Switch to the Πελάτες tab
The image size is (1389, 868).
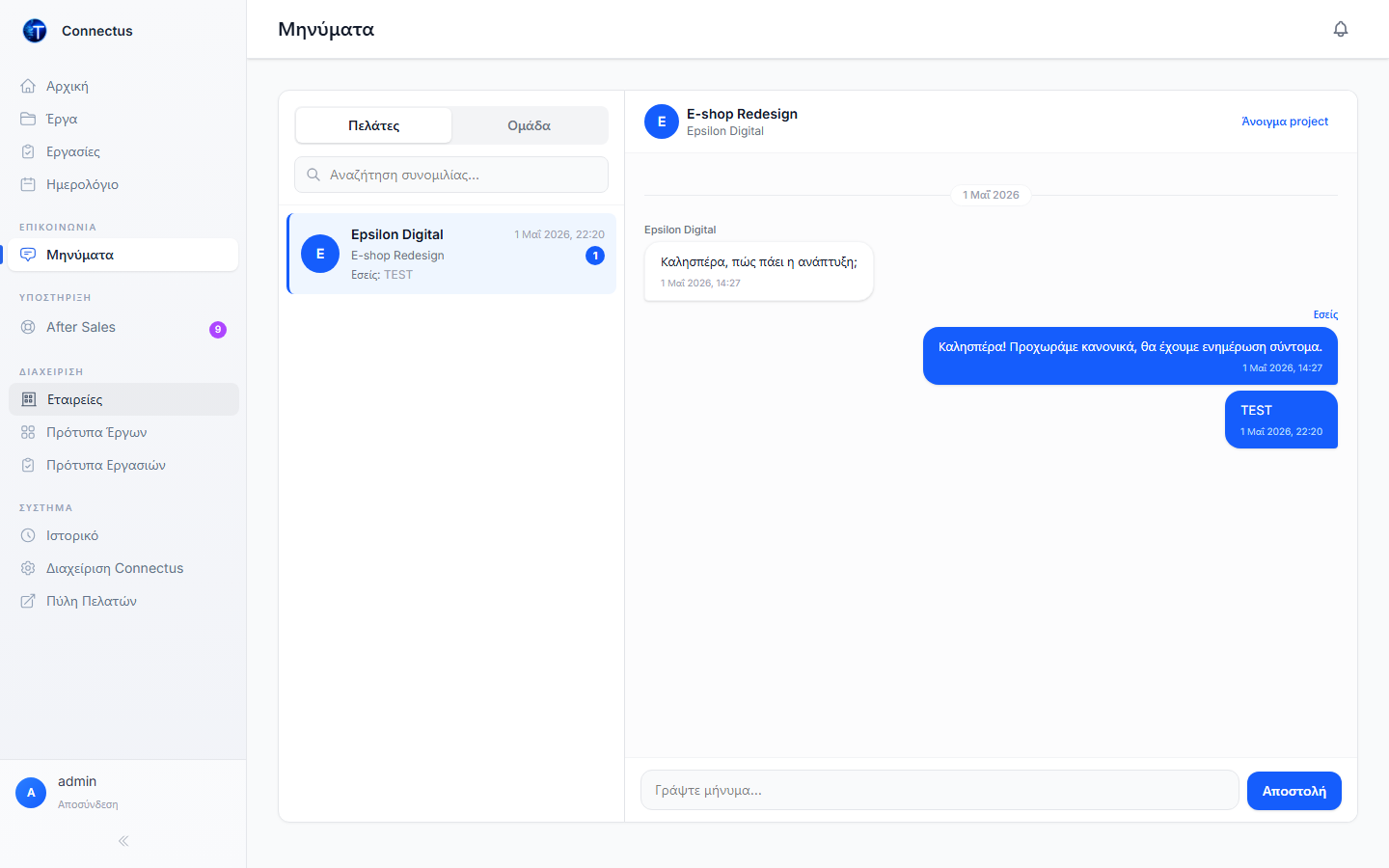point(373,125)
